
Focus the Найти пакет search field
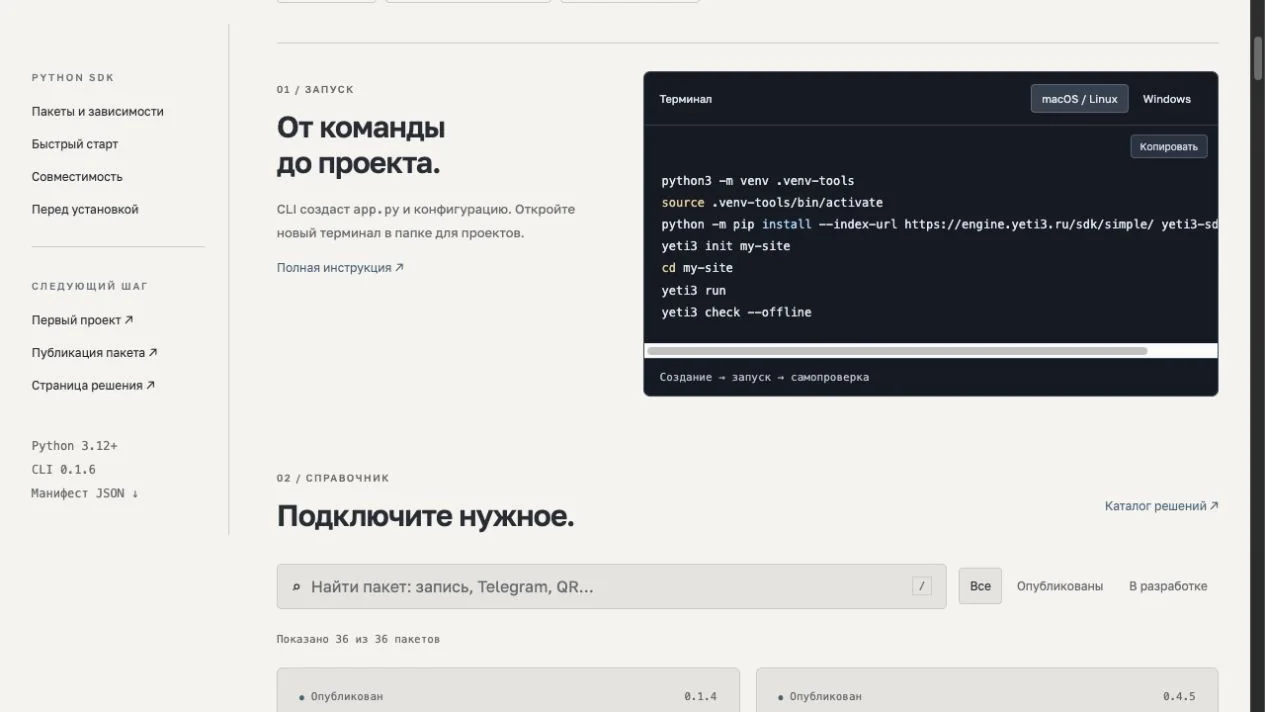pos(611,586)
